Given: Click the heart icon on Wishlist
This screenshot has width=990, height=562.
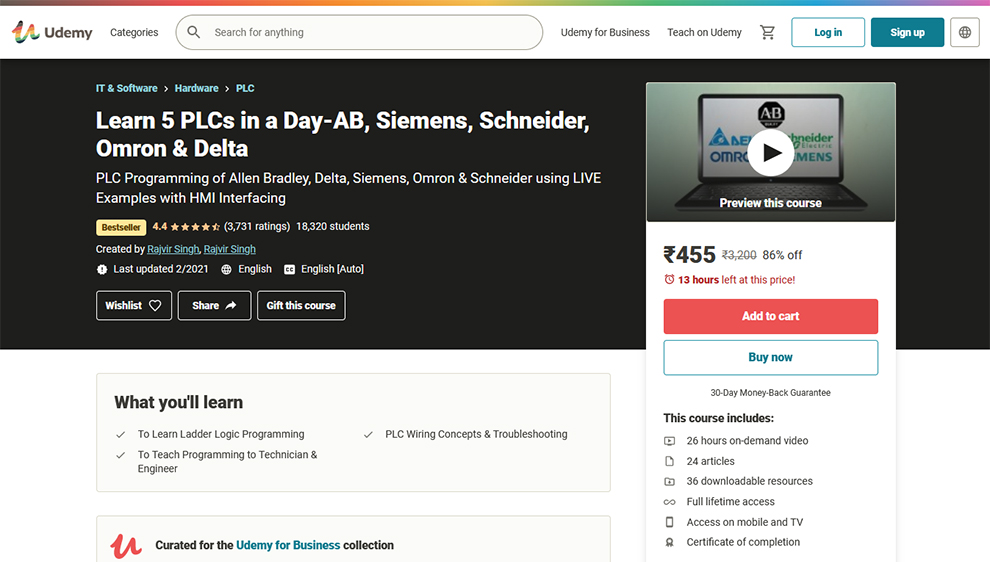Looking at the screenshot, I should (x=155, y=306).
